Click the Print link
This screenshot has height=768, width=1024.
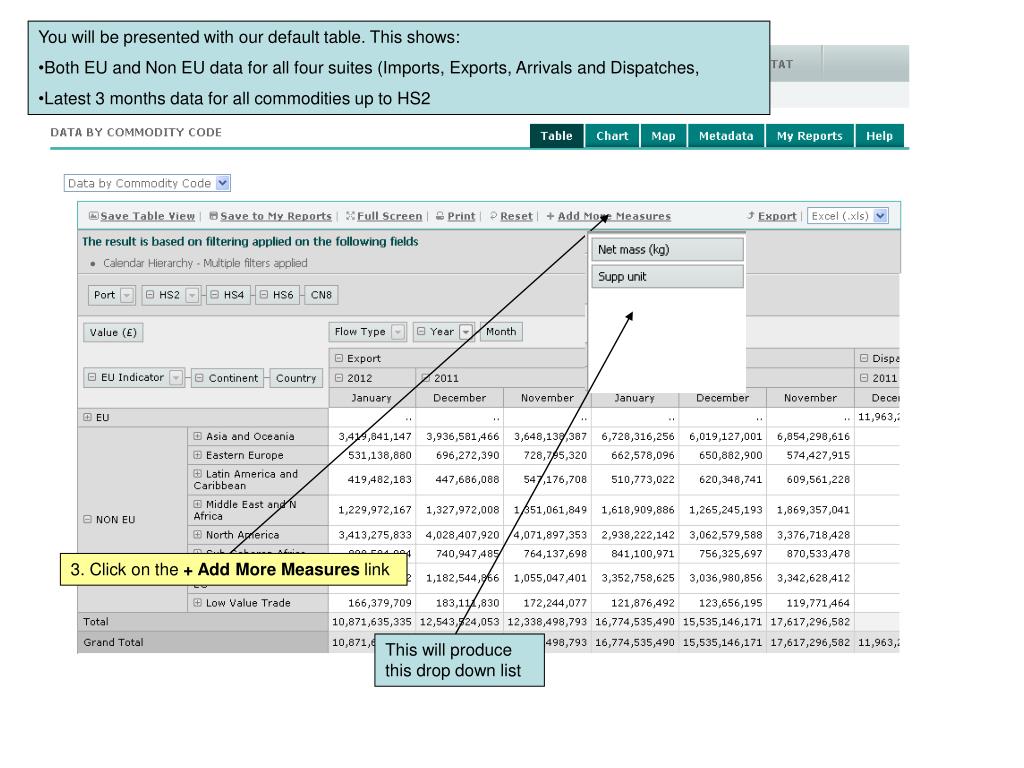point(461,216)
